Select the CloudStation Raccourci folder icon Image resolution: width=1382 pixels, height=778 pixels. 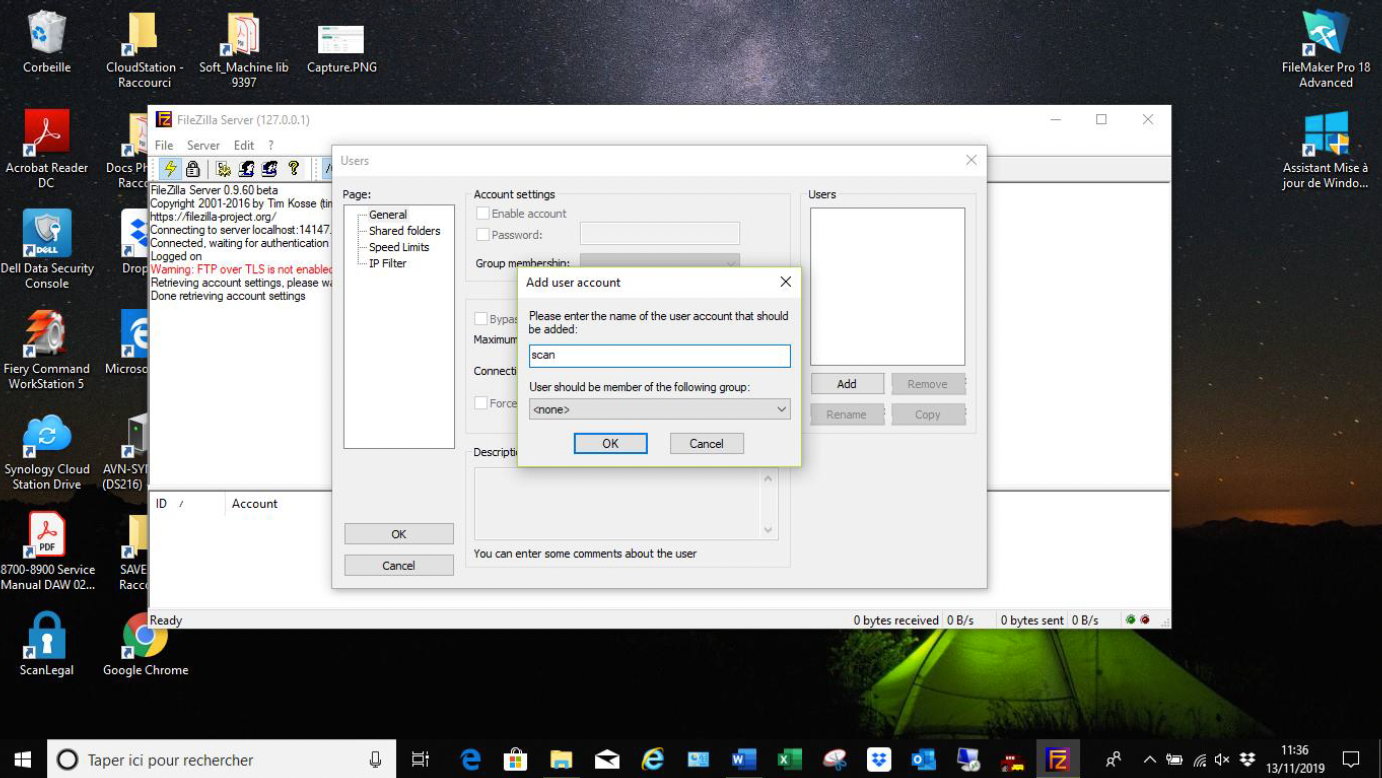pos(144,50)
